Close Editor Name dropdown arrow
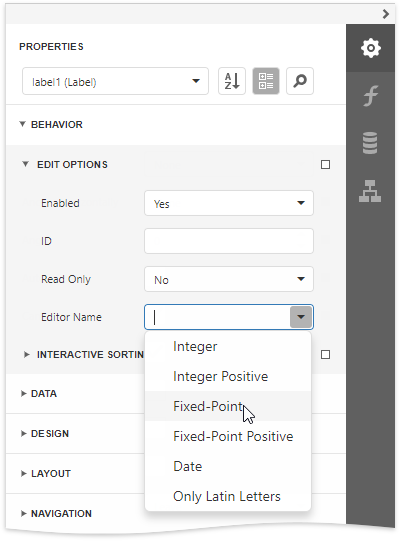The width and height of the screenshot is (400, 541). [x=301, y=317]
